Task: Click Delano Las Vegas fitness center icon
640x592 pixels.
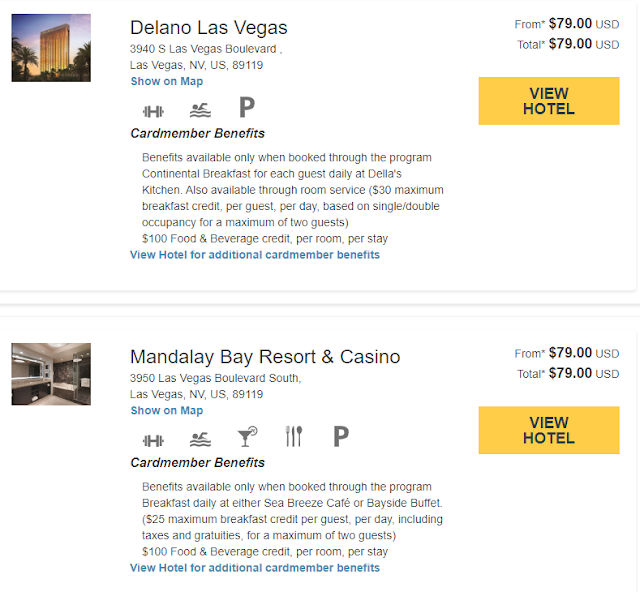Action: click(x=153, y=109)
